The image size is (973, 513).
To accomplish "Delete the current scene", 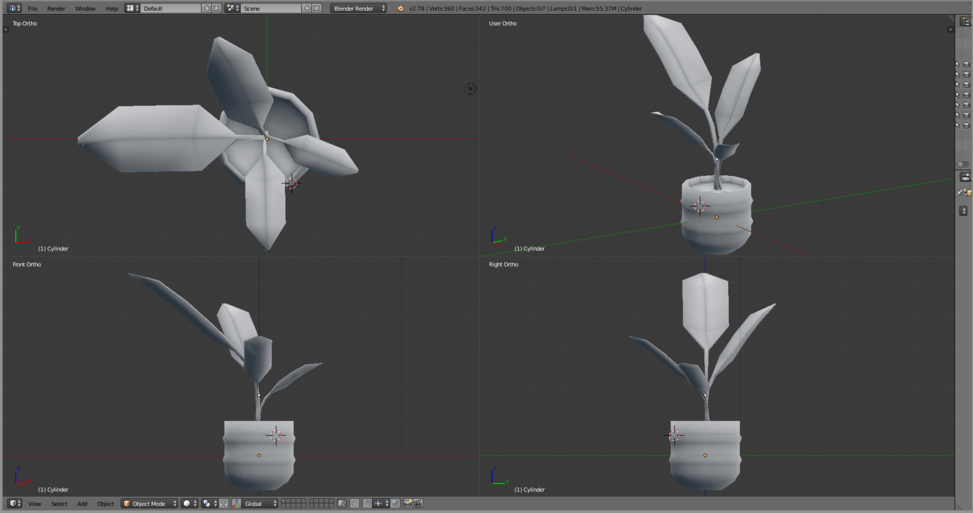I will [x=316, y=8].
